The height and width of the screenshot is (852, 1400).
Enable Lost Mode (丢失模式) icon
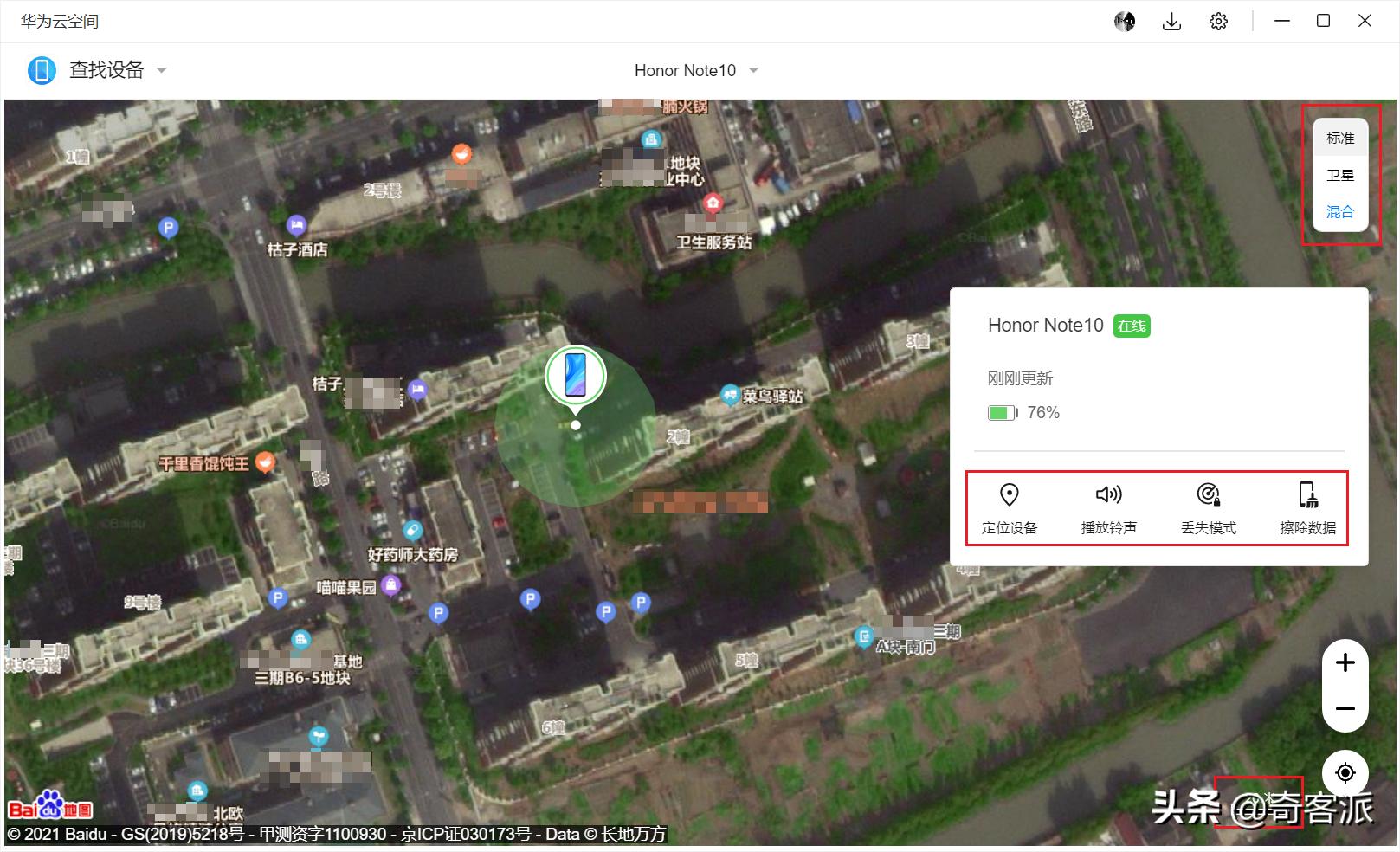(1208, 495)
